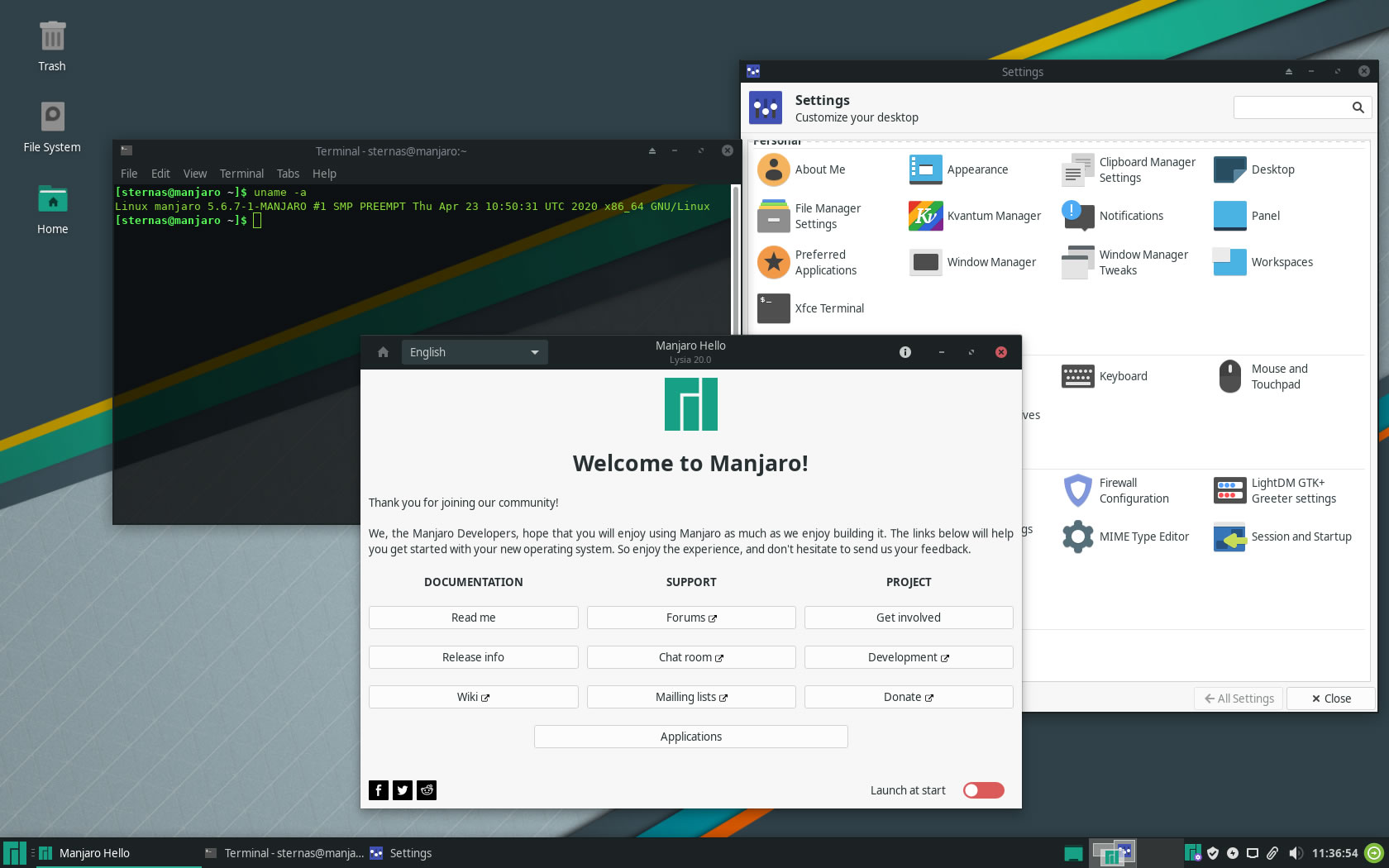The height and width of the screenshot is (868, 1389).
Task: Open Manjaro's Facebook page icon
Action: point(379,790)
